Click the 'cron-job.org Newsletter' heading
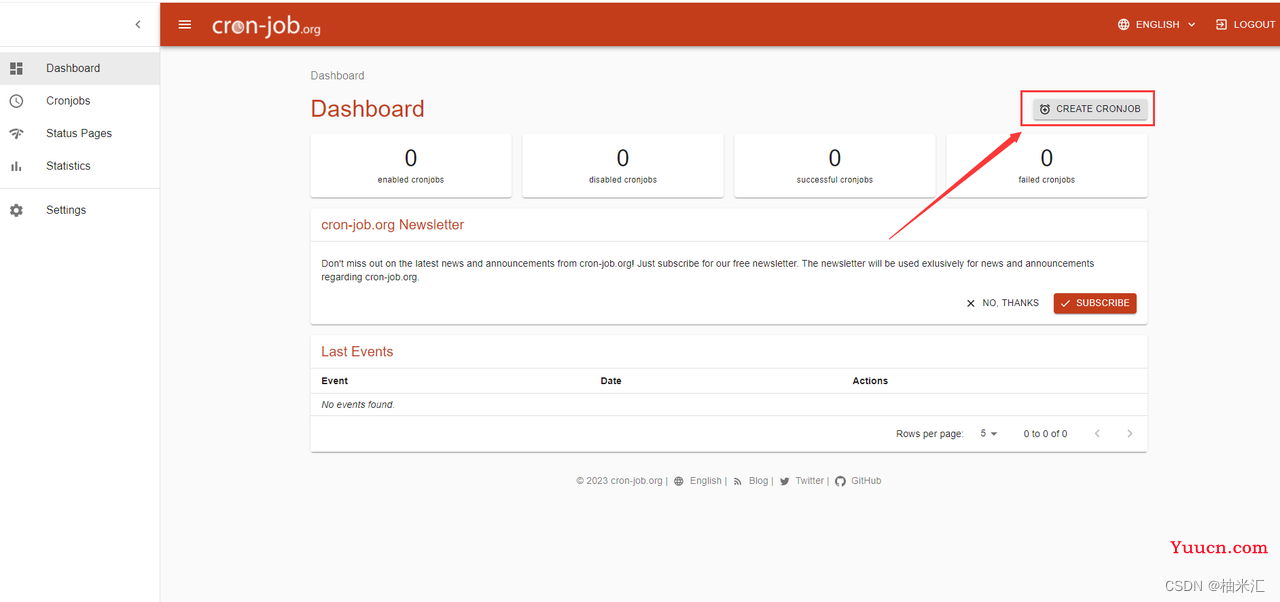 (x=392, y=225)
